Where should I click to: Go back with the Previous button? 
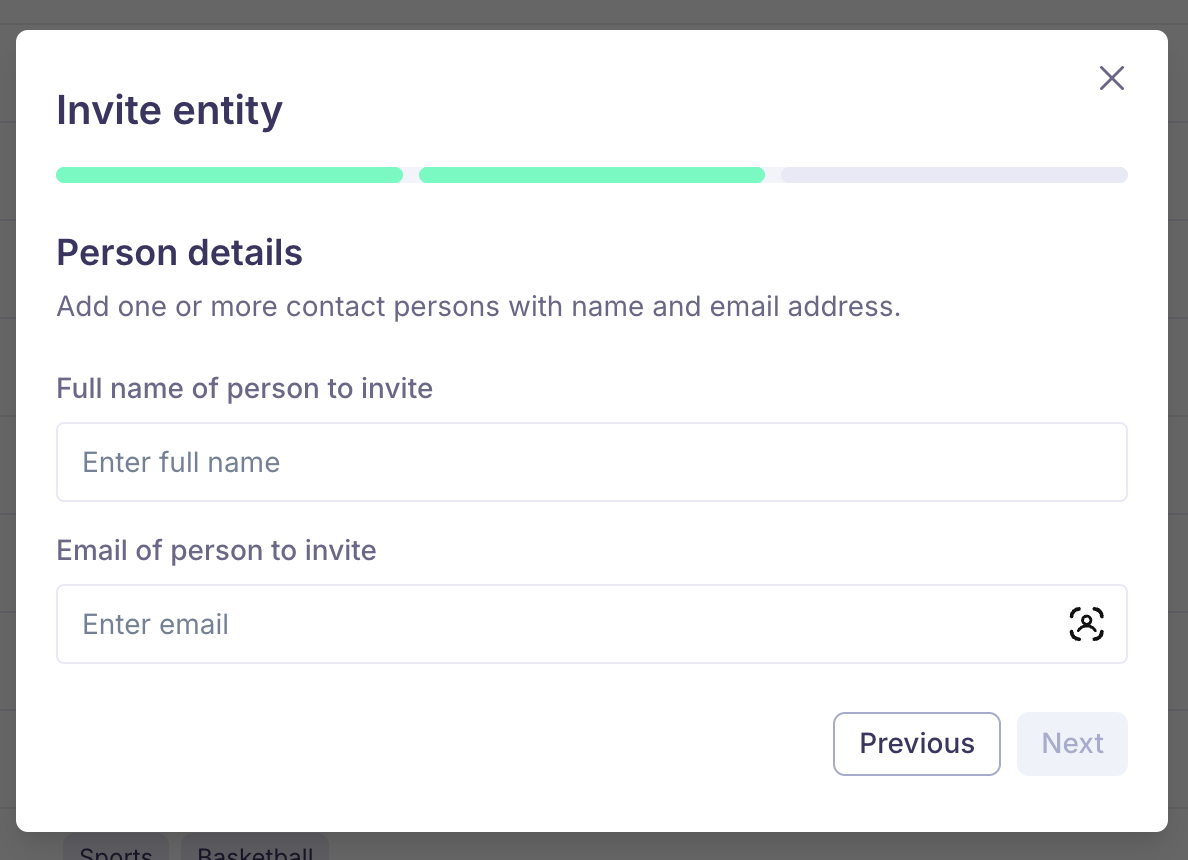(916, 743)
